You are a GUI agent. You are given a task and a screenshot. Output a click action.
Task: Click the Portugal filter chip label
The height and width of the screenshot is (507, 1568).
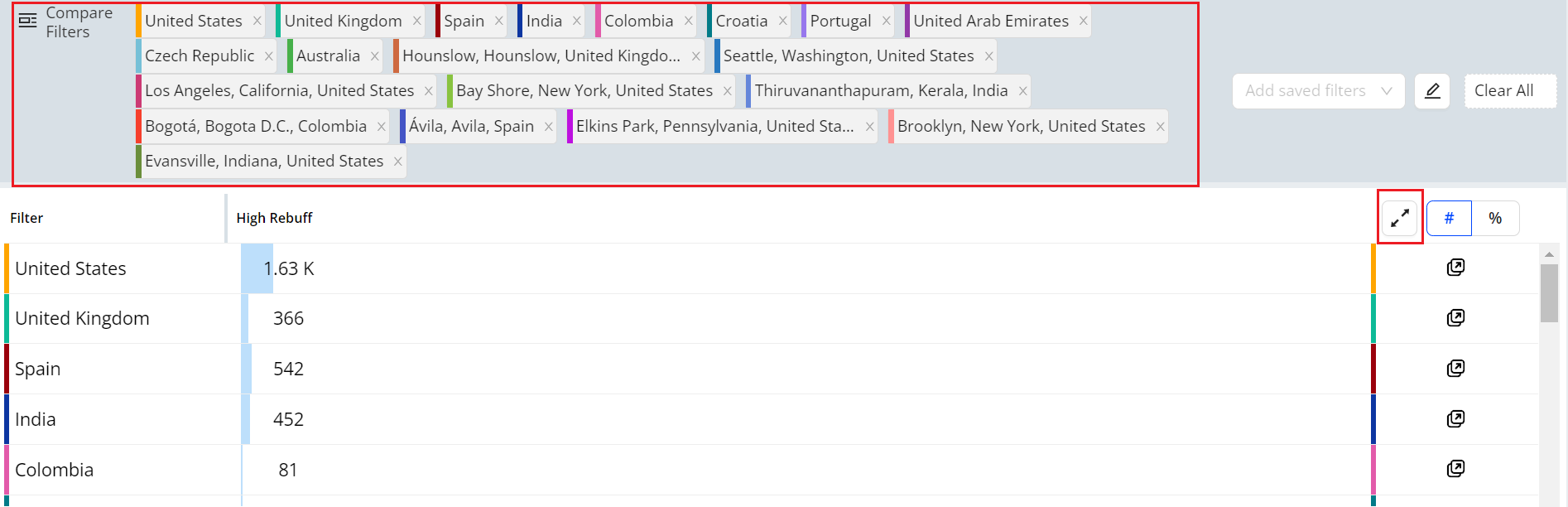840,22
